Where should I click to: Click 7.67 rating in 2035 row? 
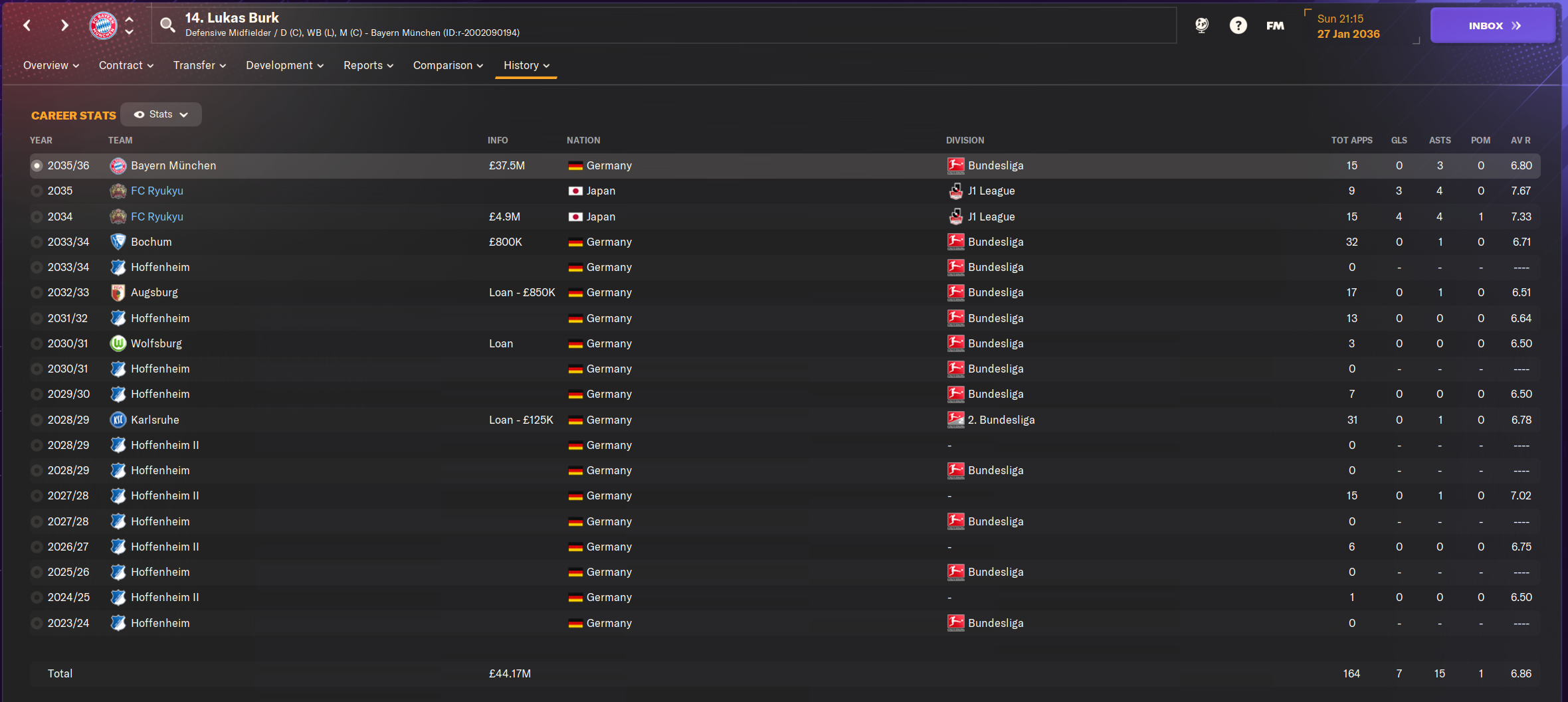click(x=1521, y=191)
